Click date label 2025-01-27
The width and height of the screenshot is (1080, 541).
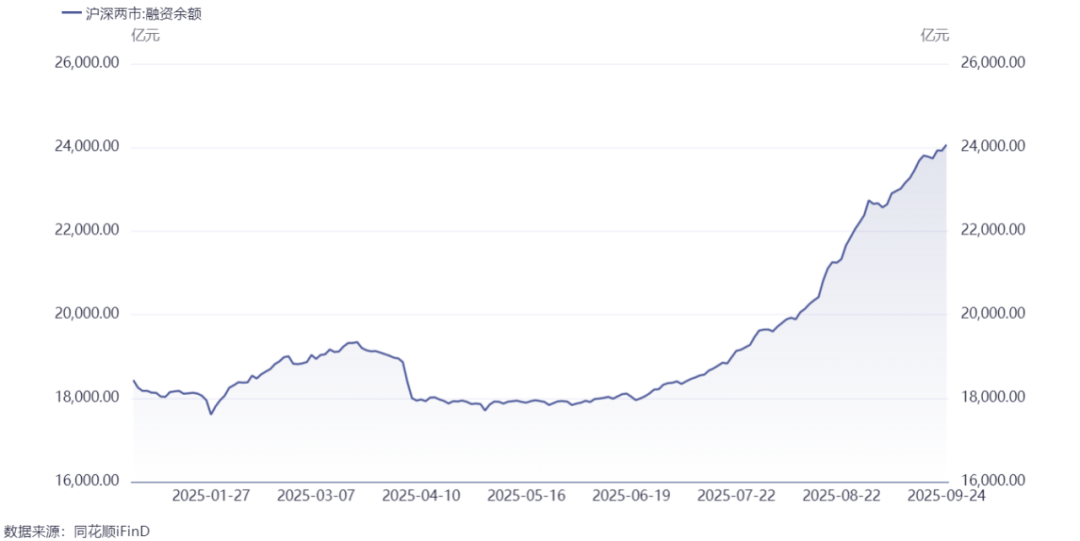211,496
